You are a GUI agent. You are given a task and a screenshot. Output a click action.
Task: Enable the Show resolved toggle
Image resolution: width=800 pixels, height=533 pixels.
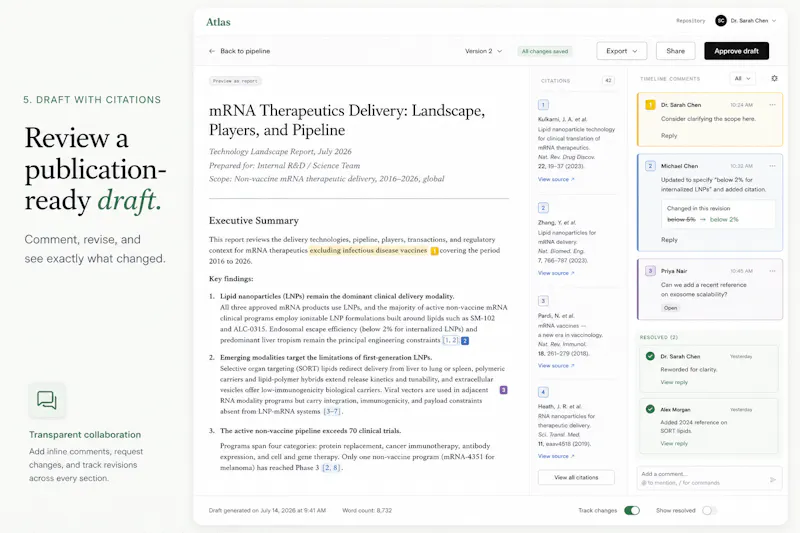coord(709,511)
